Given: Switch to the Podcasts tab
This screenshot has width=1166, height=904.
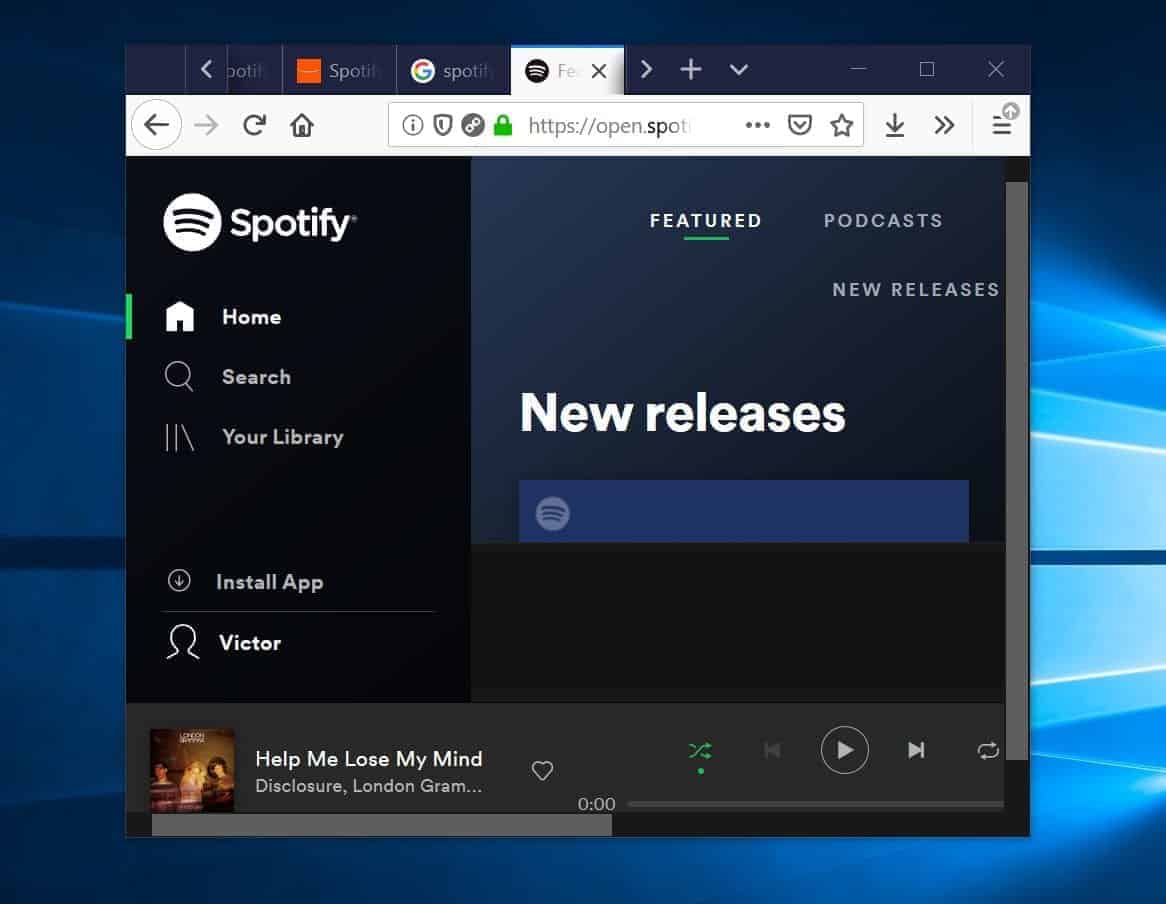Looking at the screenshot, I should click(x=883, y=220).
